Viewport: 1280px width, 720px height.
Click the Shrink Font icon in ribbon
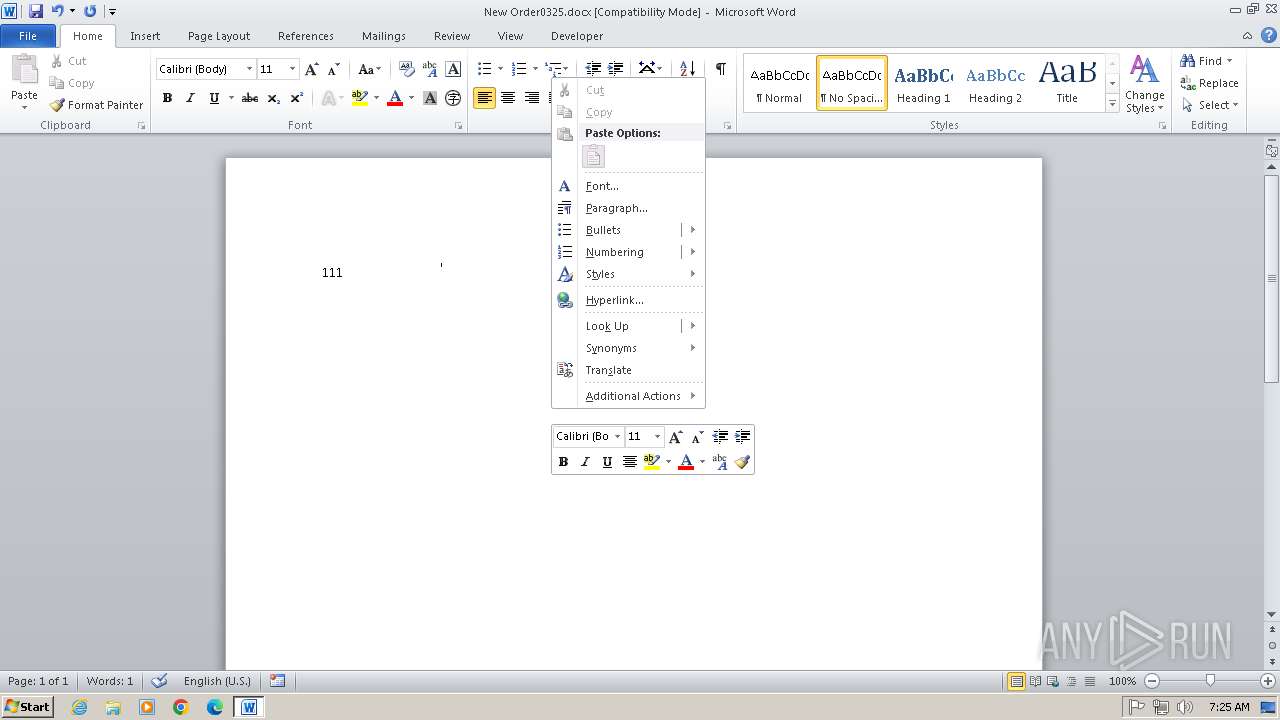point(334,69)
